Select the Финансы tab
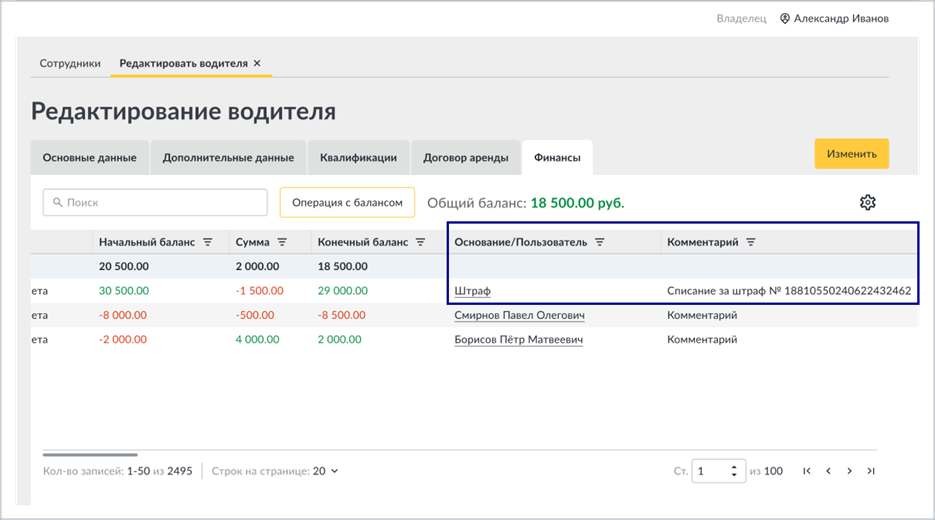 pos(557,157)
